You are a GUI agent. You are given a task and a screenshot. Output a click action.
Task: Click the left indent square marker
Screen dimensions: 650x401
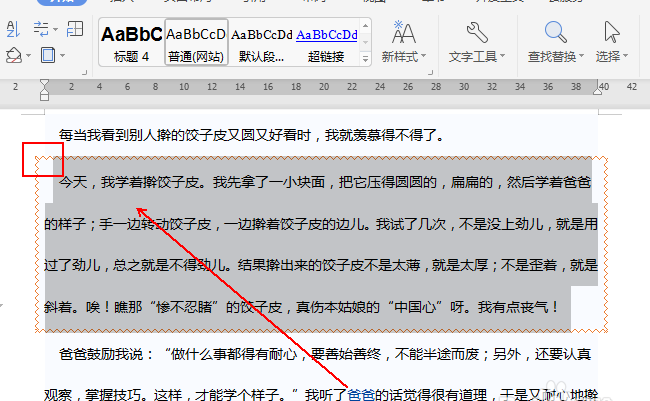(44, 97)
